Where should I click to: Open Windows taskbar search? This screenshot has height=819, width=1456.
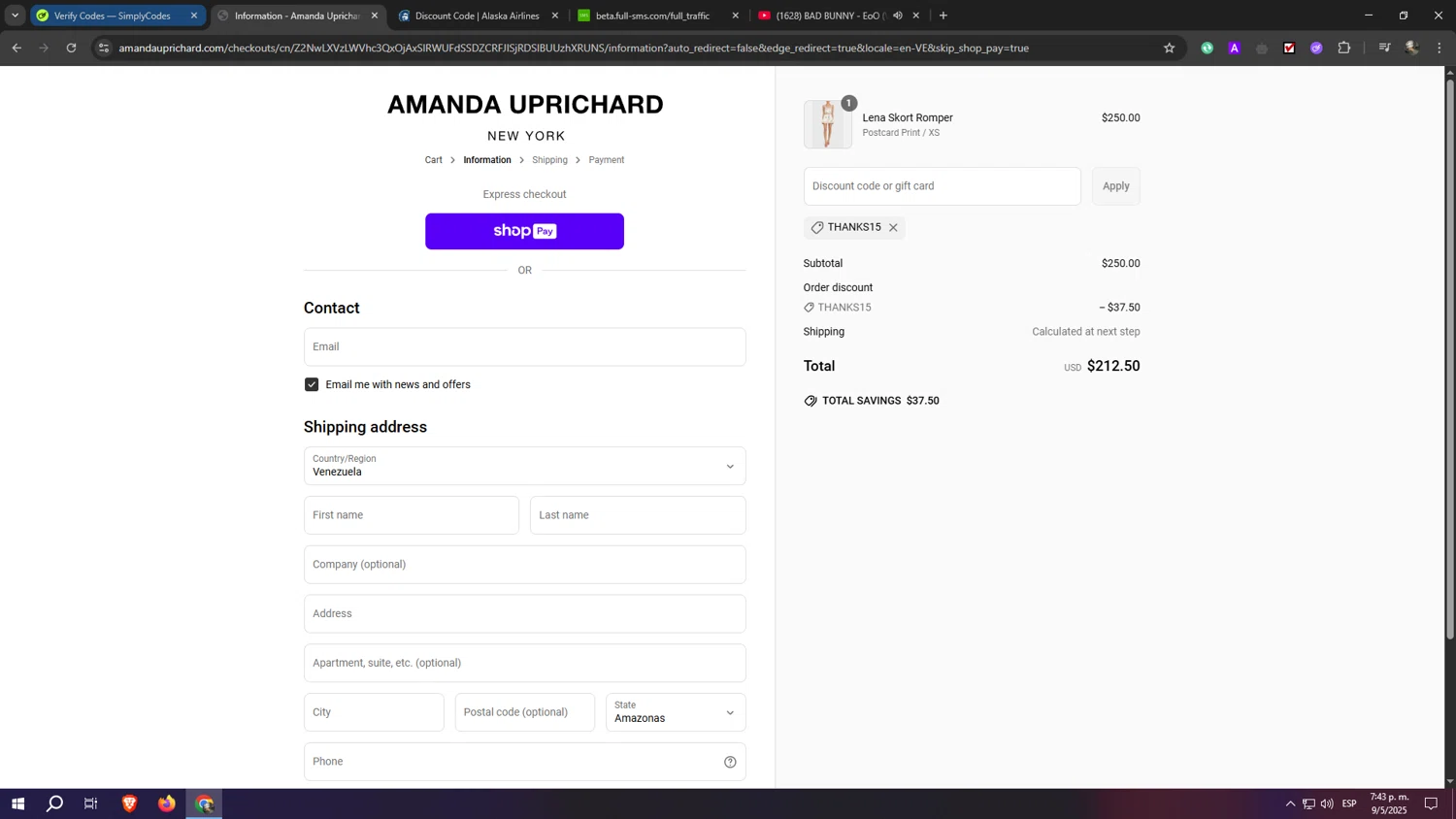click(54, 803)
